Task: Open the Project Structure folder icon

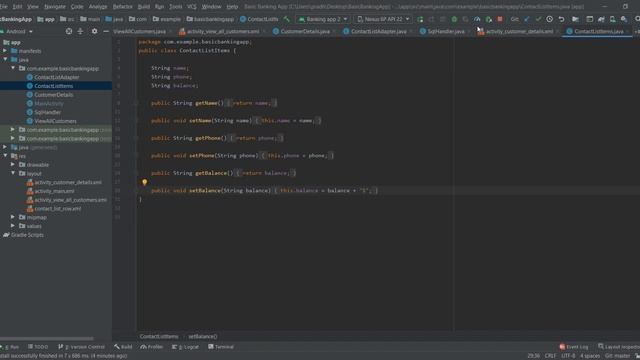Action: click(575, 19)
